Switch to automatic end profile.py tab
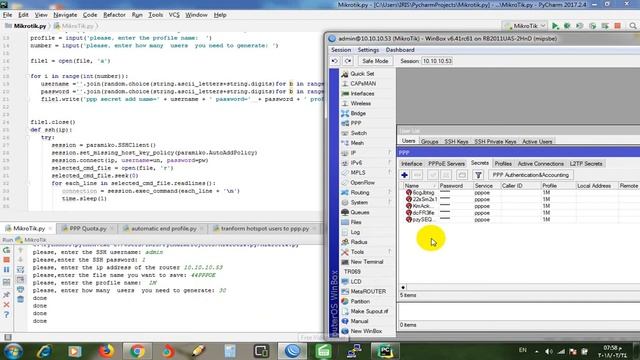The width and height of the screenshot is (640, 360). (x=163, y=229)
